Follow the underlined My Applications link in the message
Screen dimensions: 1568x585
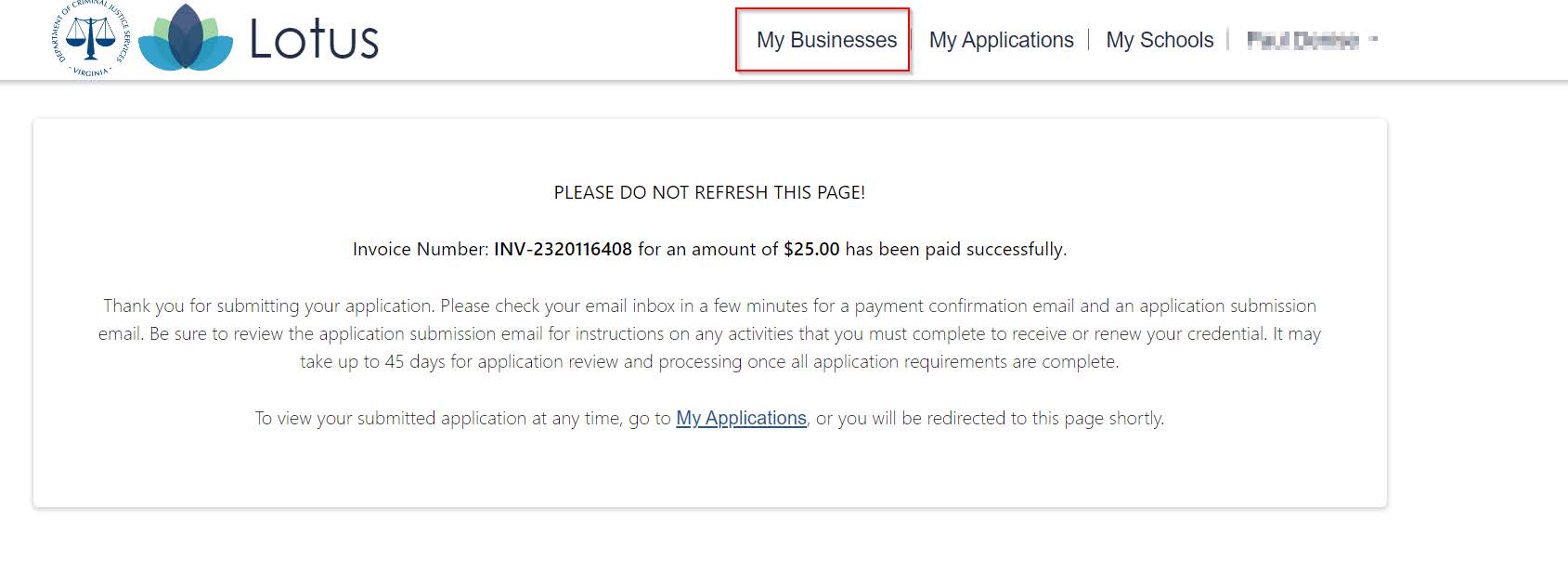pos(741,418)
